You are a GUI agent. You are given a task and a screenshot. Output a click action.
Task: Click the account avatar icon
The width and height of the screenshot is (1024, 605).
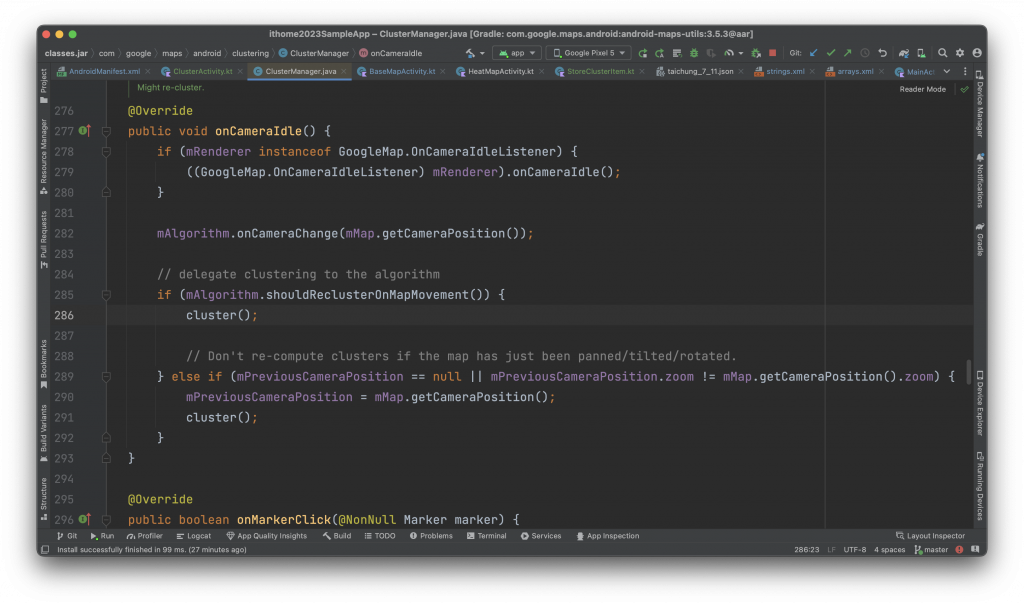coord(977,53)
